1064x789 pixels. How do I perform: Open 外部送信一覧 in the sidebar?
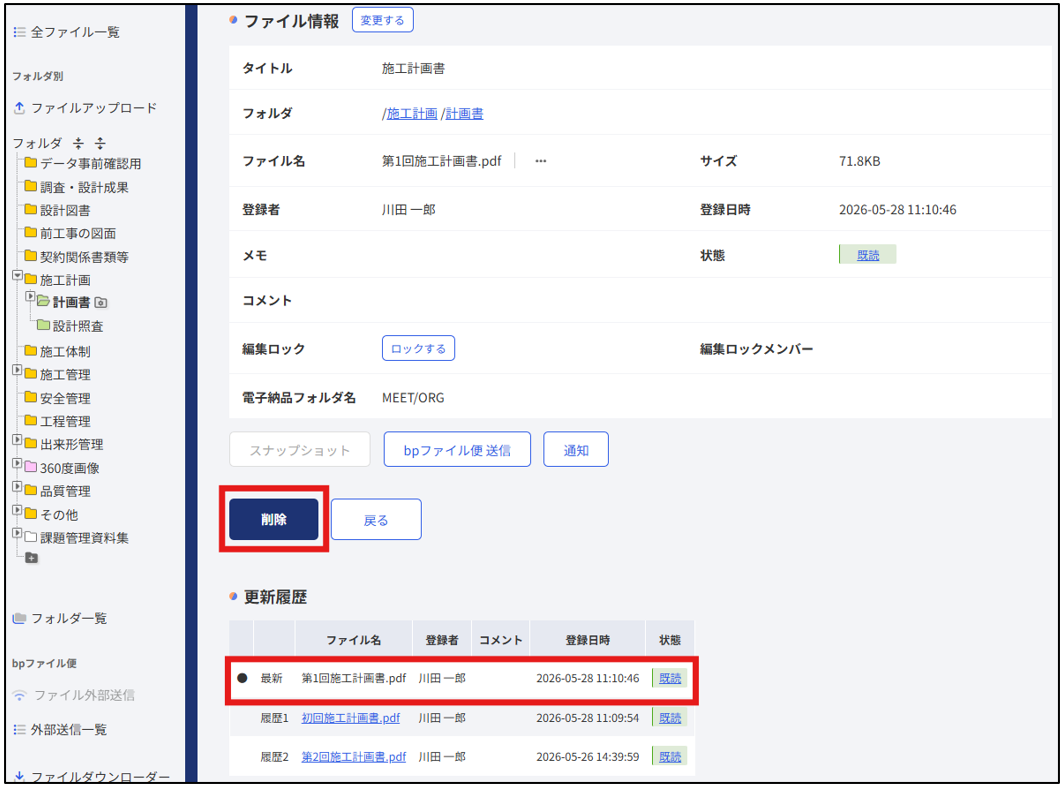pos(69,730)
